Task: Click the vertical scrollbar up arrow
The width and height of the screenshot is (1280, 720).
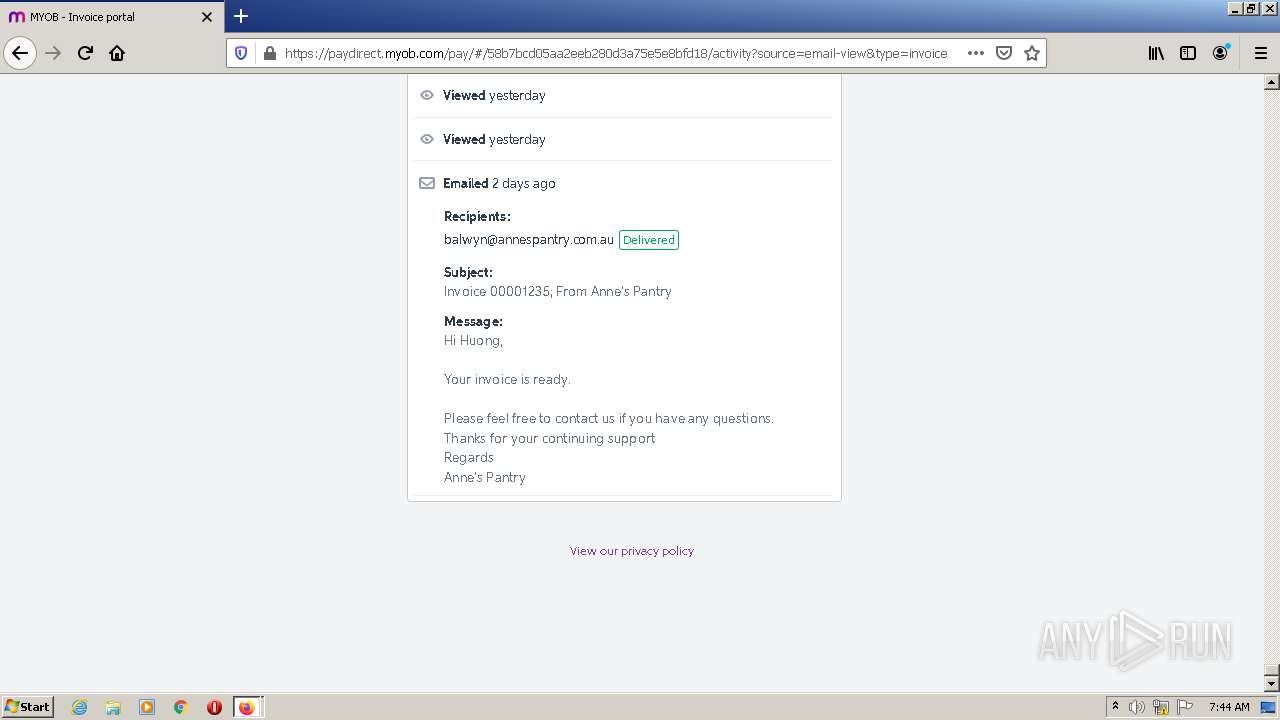Action: [1272, 82]
